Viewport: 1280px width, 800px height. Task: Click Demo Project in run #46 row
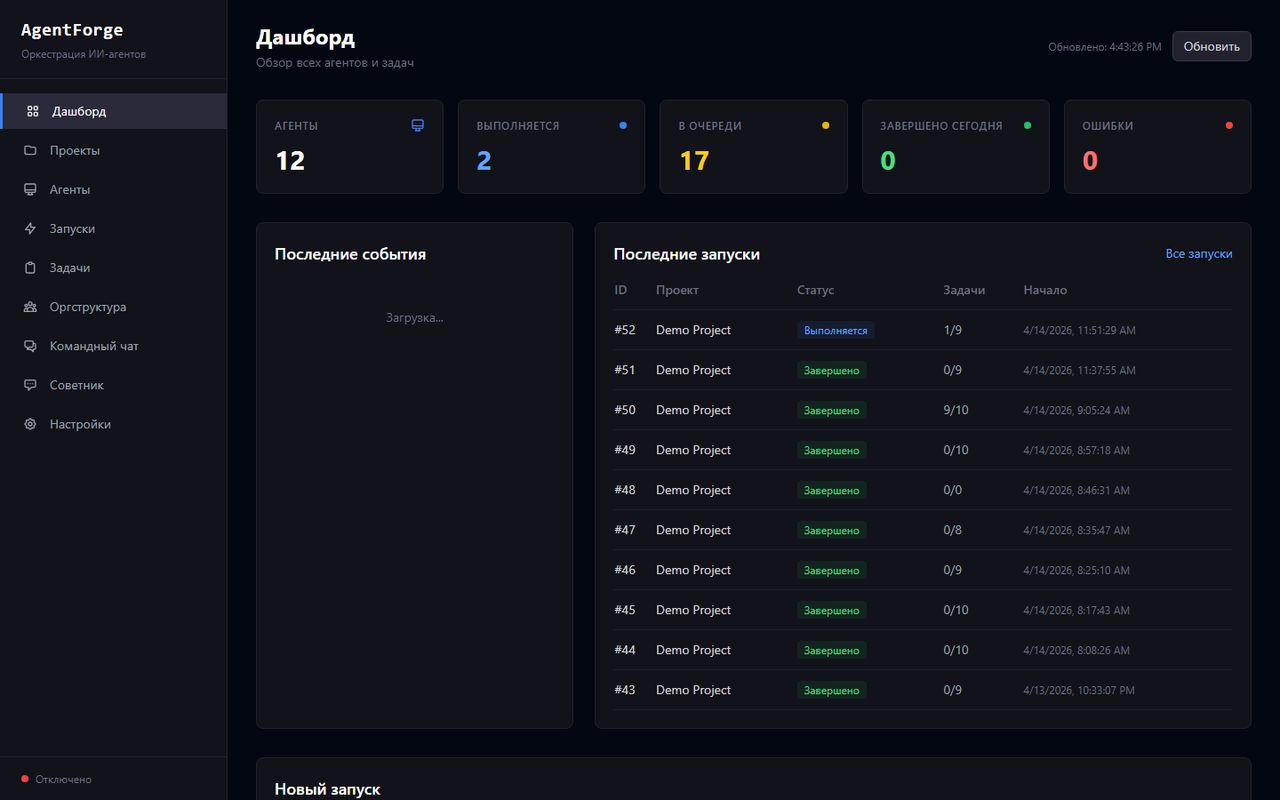coord(693,570)
